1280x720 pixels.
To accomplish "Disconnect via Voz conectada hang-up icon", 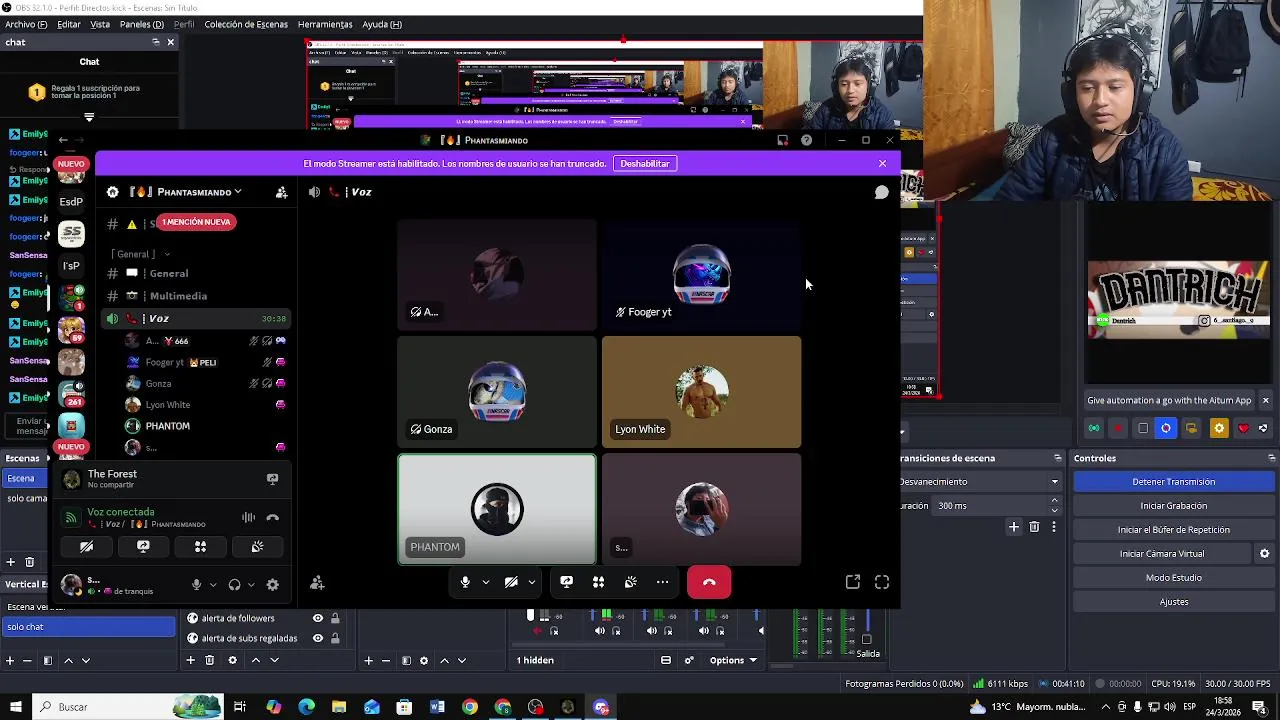I will coord(272,518).
